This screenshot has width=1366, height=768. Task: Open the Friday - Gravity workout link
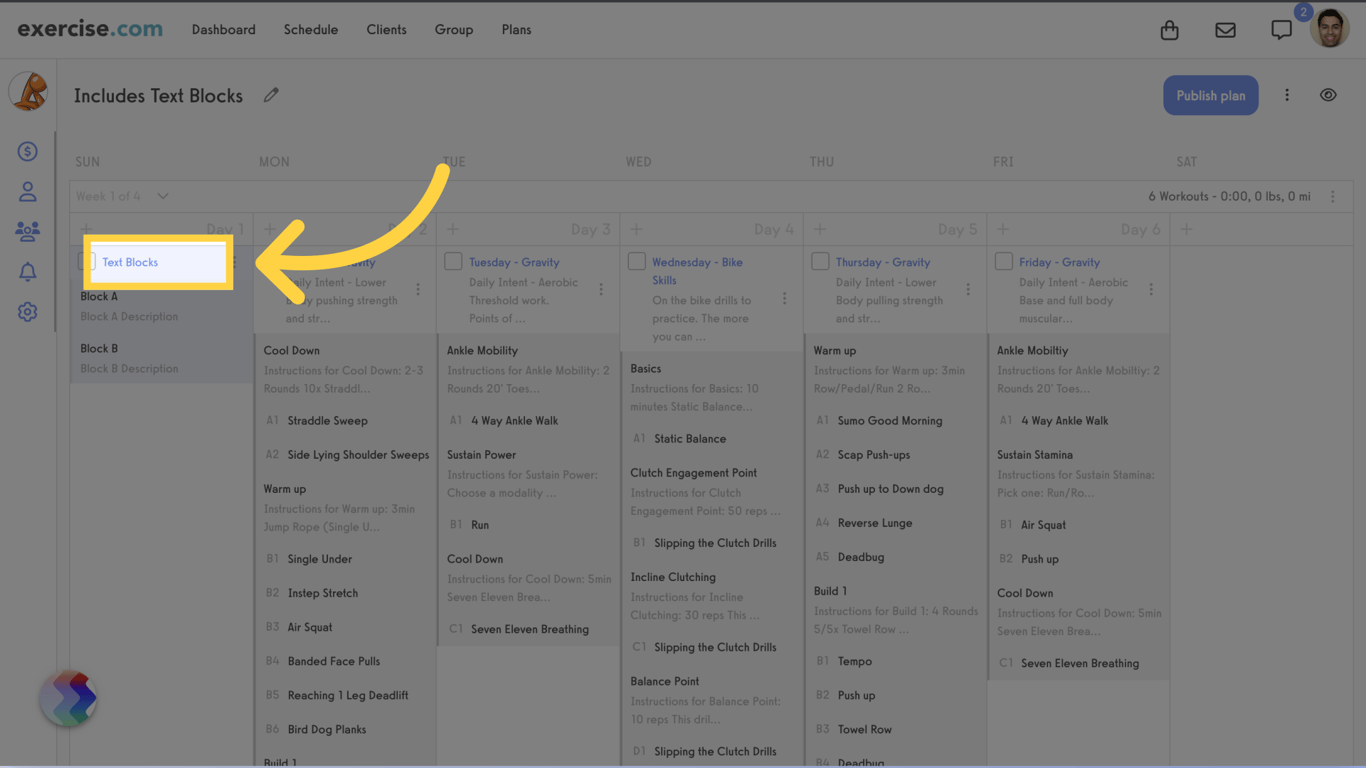[x=1059, y=262]
